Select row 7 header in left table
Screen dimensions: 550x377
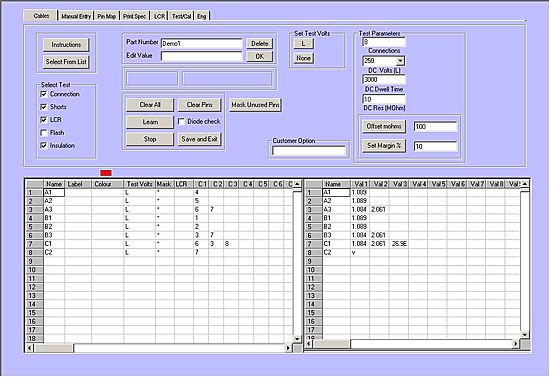(x=35, y=244)
